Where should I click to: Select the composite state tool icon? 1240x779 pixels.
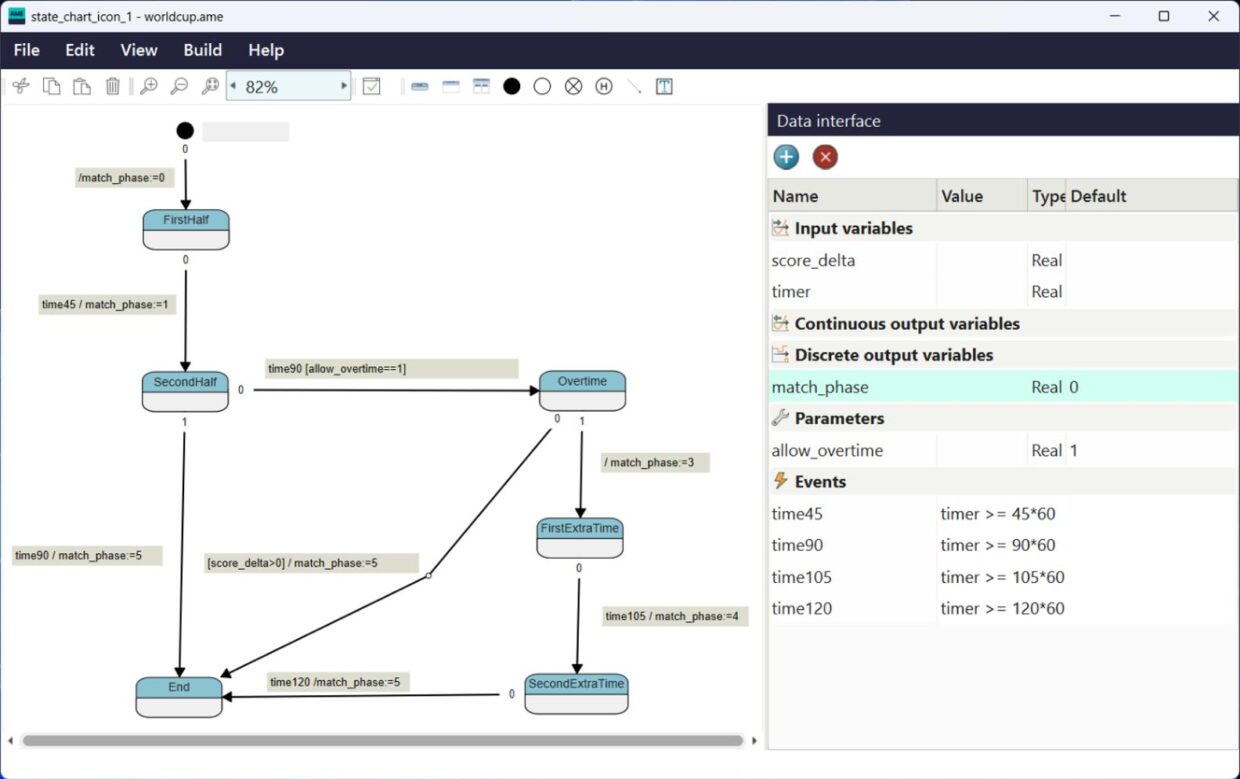pyautogui.click(x=451, y=87)
